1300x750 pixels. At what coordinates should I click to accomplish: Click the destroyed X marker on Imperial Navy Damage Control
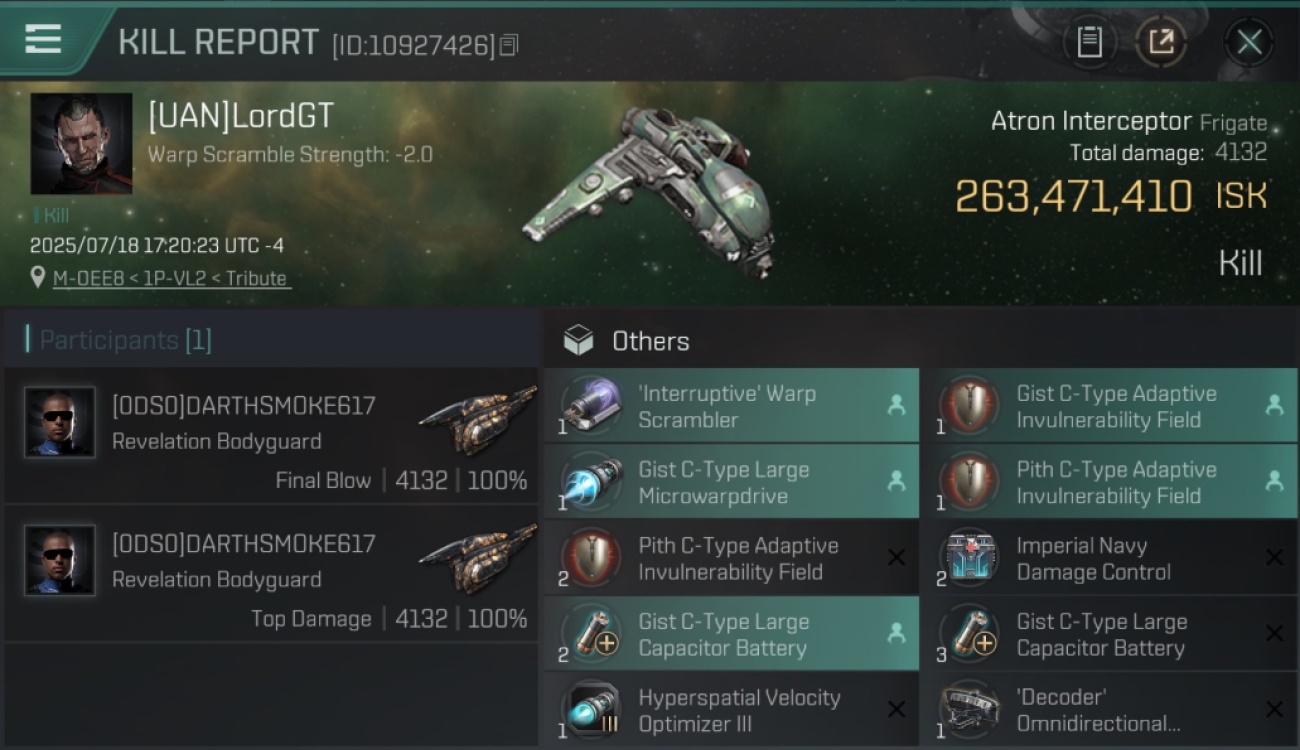tap(1273, 558)
